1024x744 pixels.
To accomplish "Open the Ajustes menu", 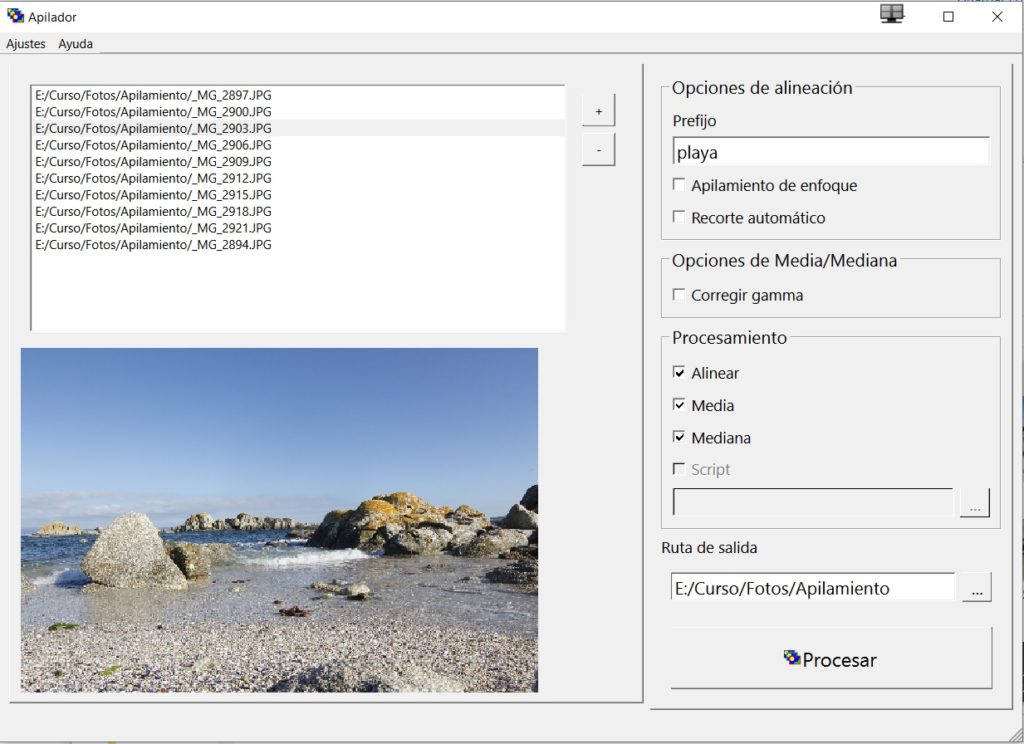I will coord(26,44).
